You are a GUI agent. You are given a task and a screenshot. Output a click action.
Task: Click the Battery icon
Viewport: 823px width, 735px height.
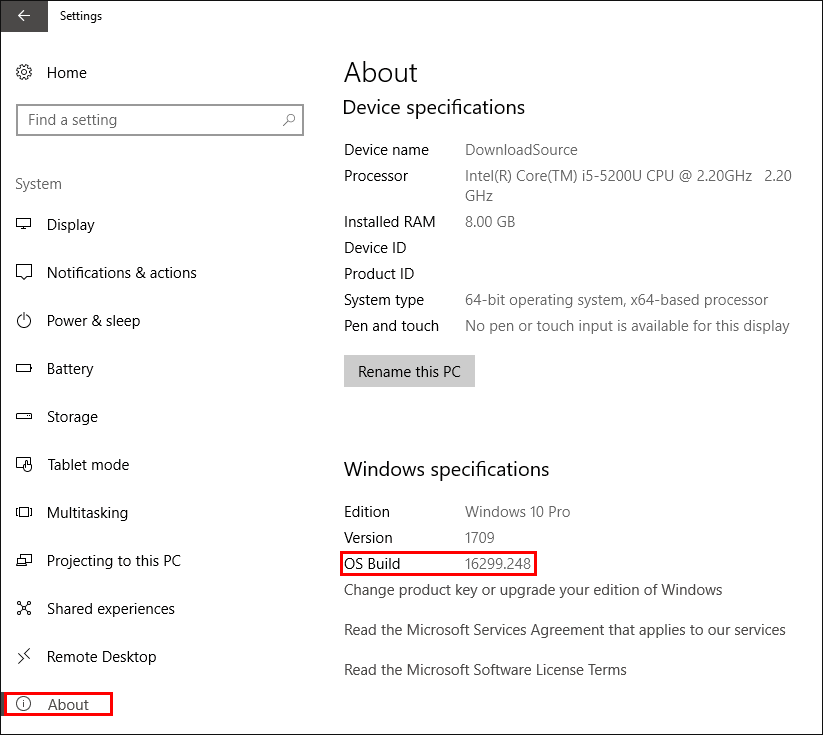click(x=24, y=368)
